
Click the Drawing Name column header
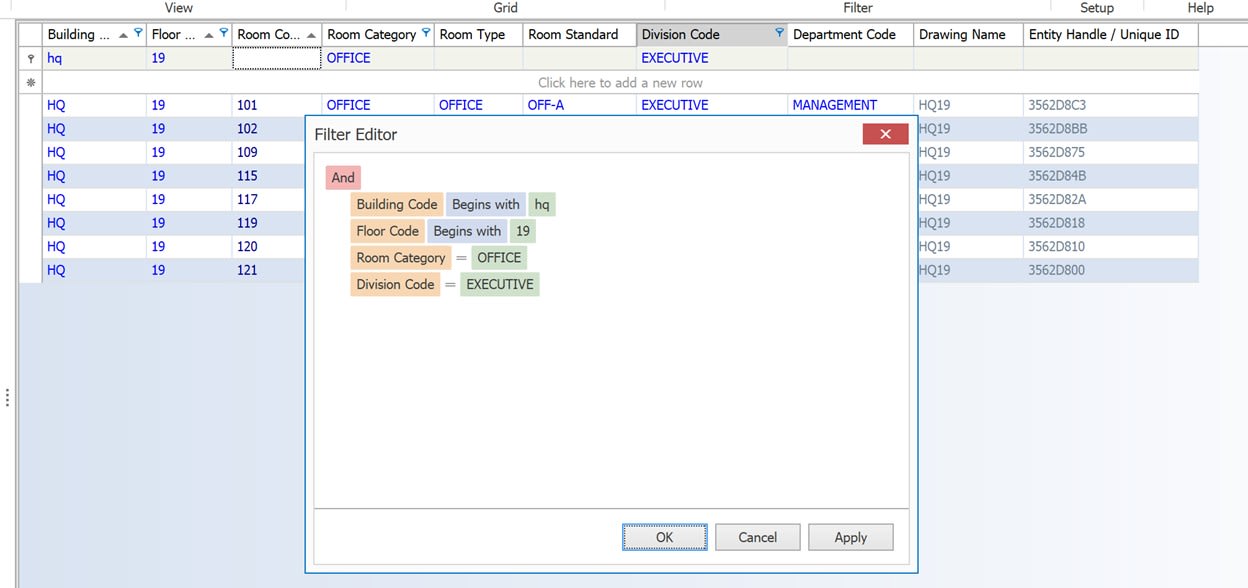coord(968,34)
